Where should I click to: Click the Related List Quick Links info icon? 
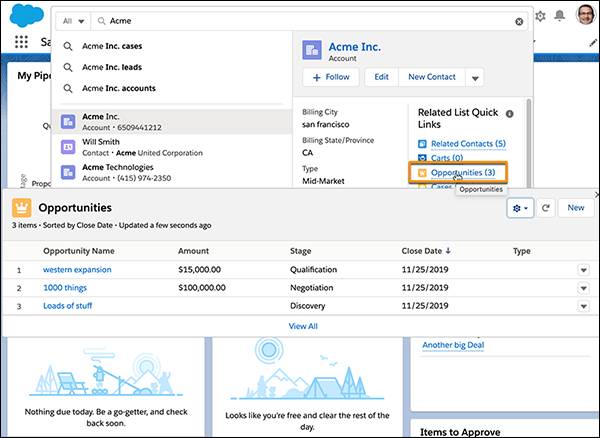[x=509, y=114]
